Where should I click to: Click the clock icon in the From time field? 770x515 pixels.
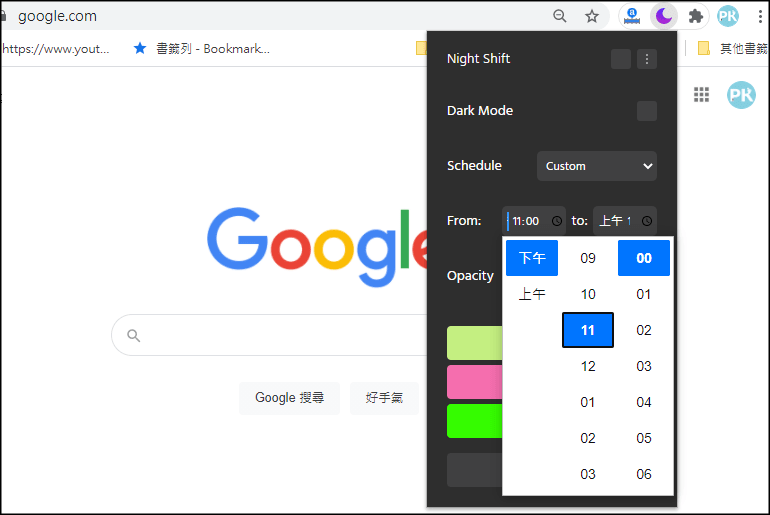556,221
